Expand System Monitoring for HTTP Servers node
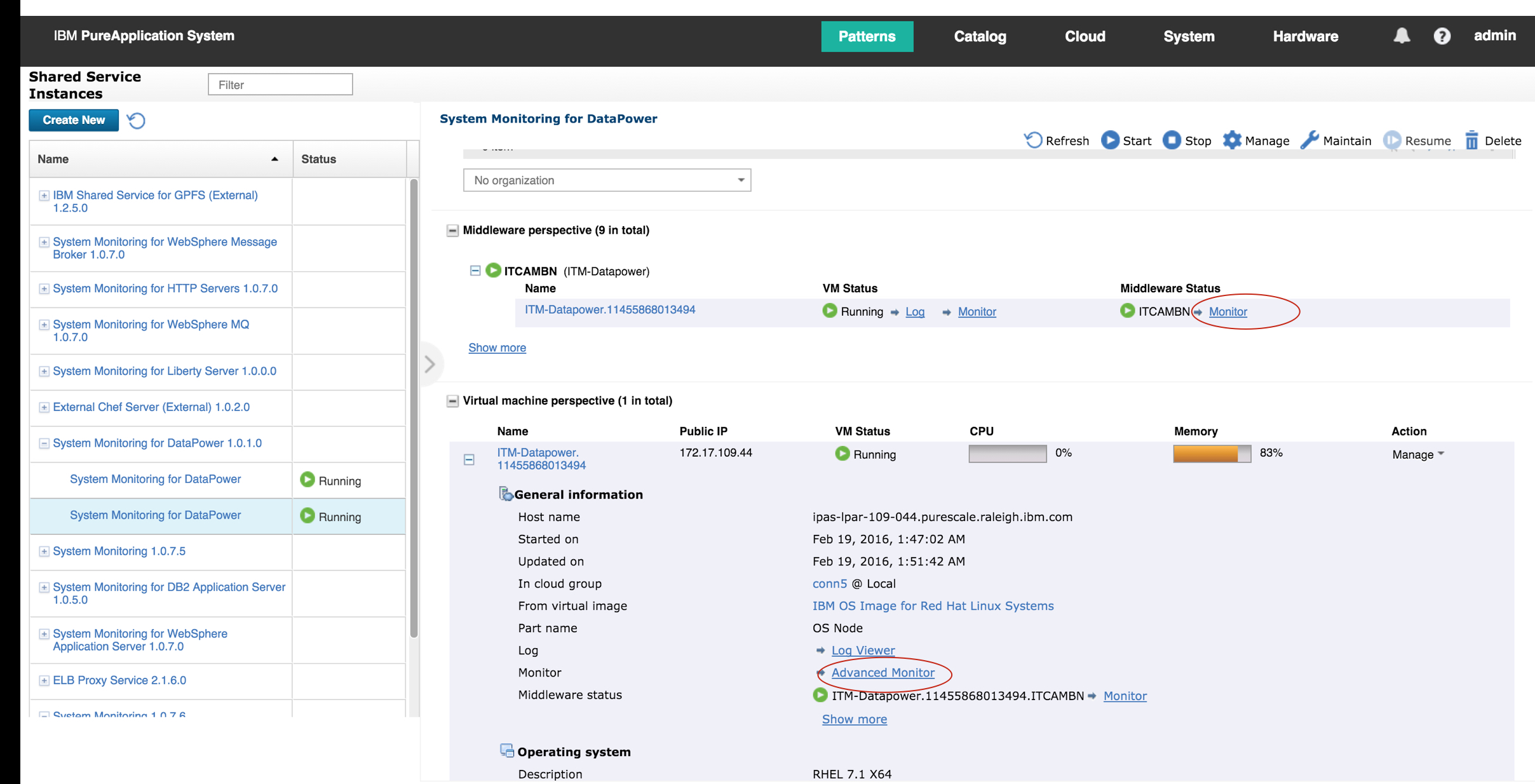Image resolution: width=1535 pixels, height=784 pixels. (x=44, y=289)
